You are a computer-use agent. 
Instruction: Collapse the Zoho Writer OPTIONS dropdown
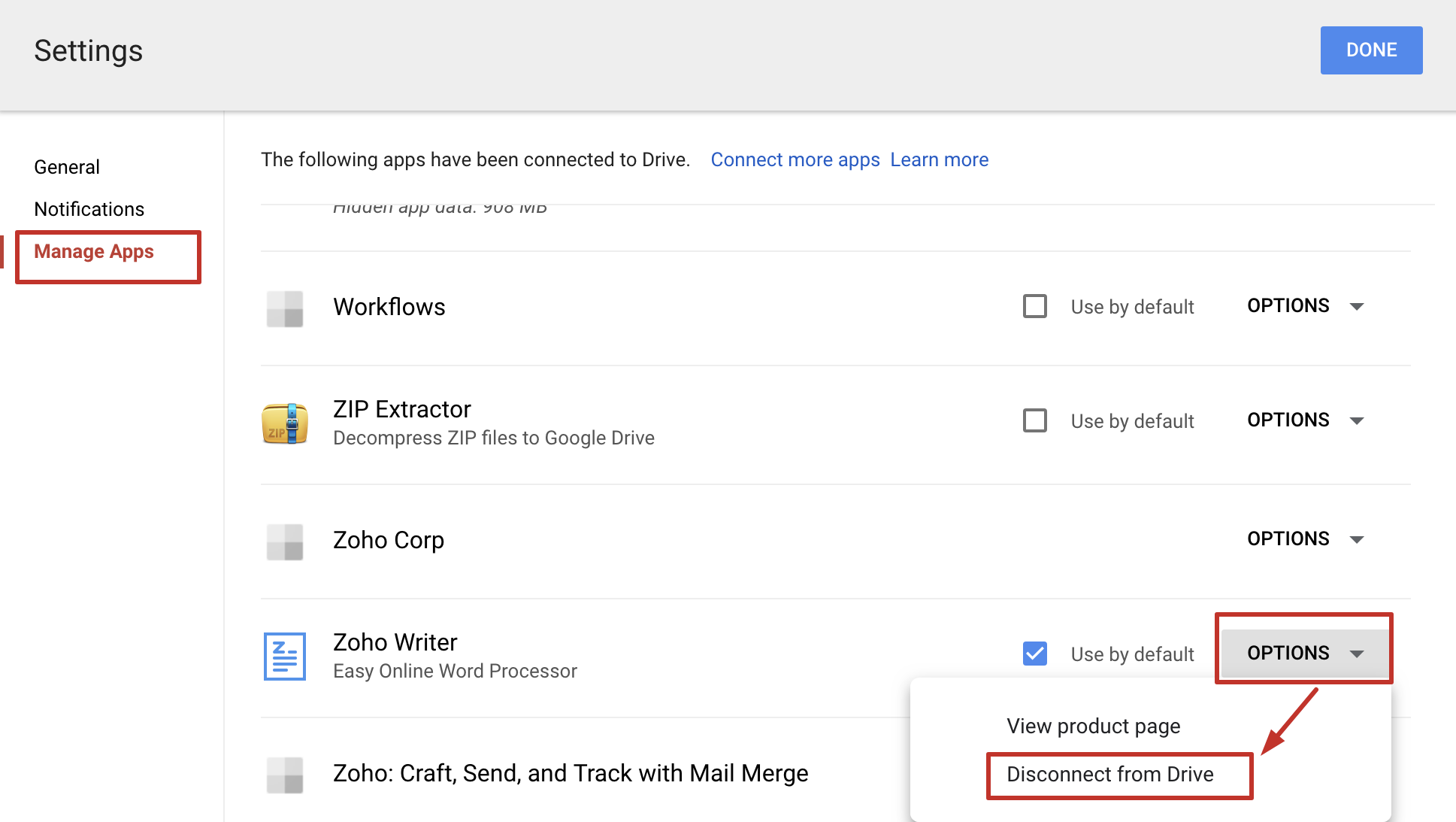[1304, 653]
